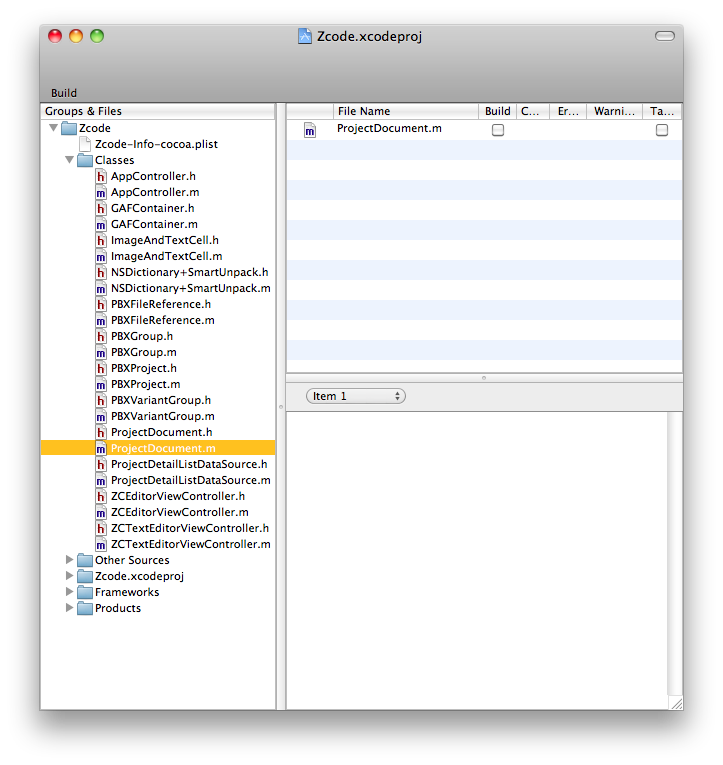Click the Zcode-Info-cocoa.plist document icon
Image resolution: width=723 pixels, height=765 pixels.
point(85,144)
